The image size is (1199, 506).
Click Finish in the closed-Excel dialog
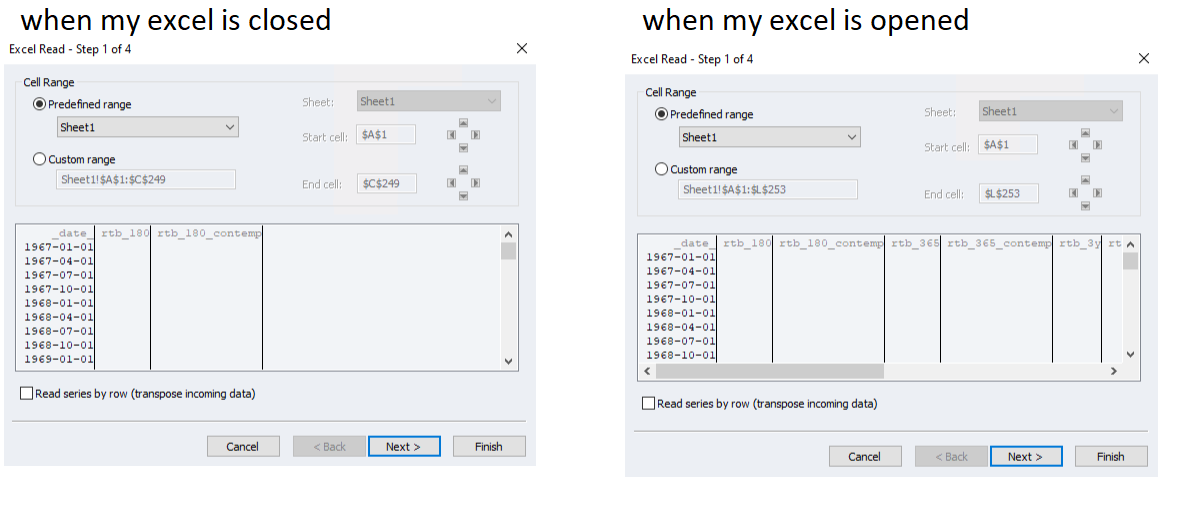(489, 446)
